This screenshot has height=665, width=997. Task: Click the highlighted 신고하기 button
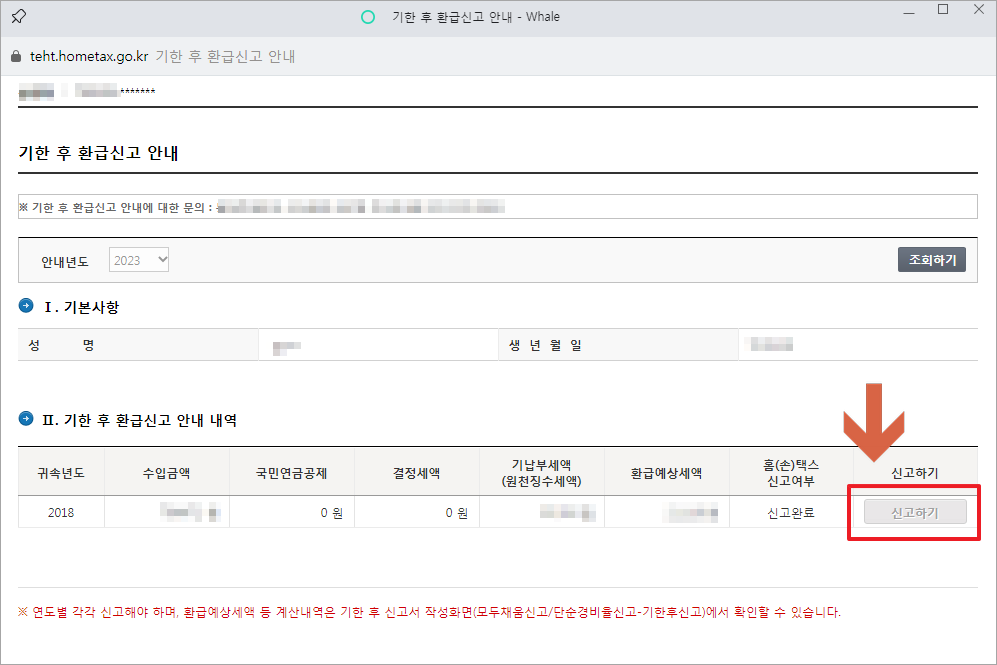point(913,511)
